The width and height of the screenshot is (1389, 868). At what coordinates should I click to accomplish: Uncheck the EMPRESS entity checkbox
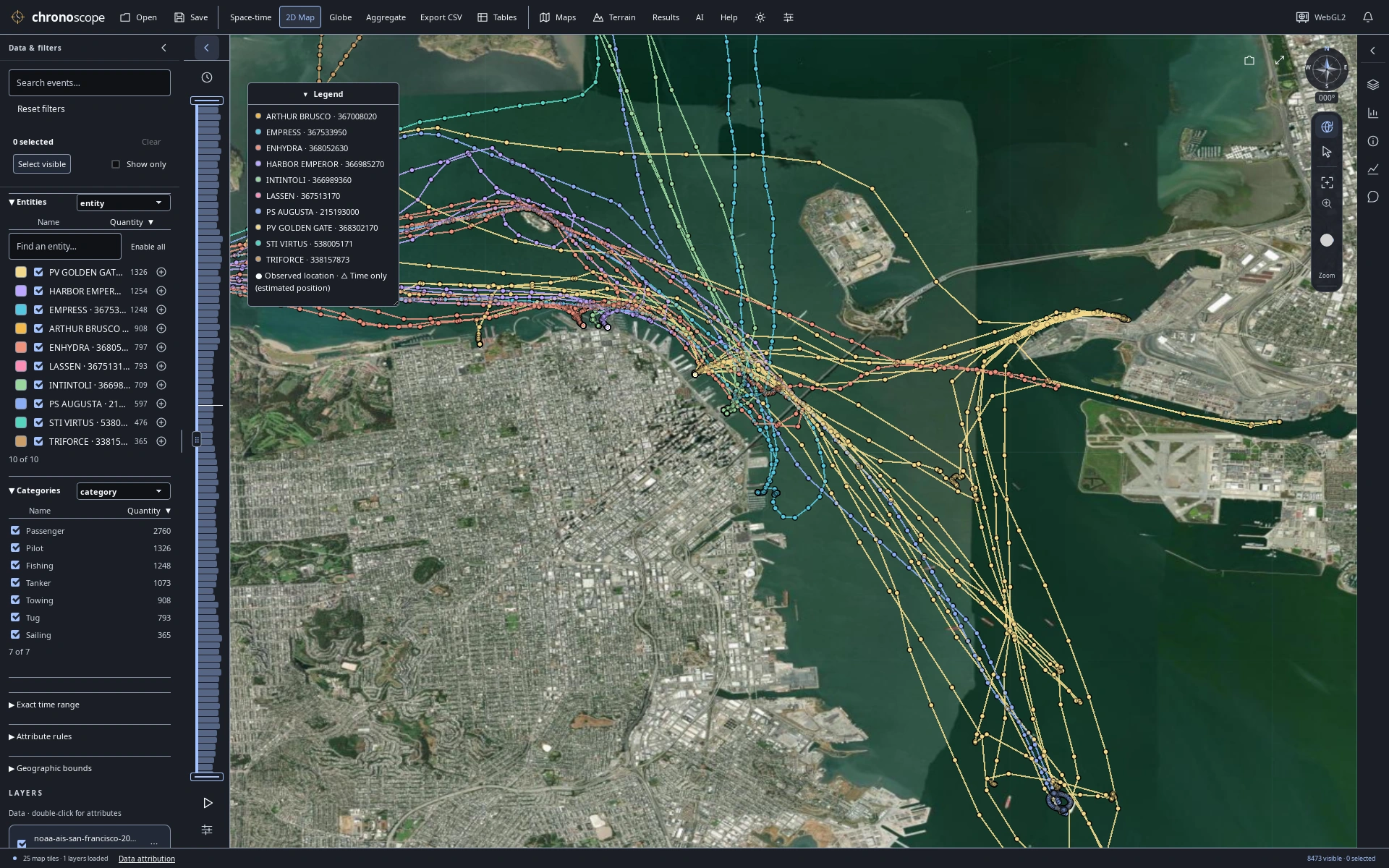coord(38,310)
